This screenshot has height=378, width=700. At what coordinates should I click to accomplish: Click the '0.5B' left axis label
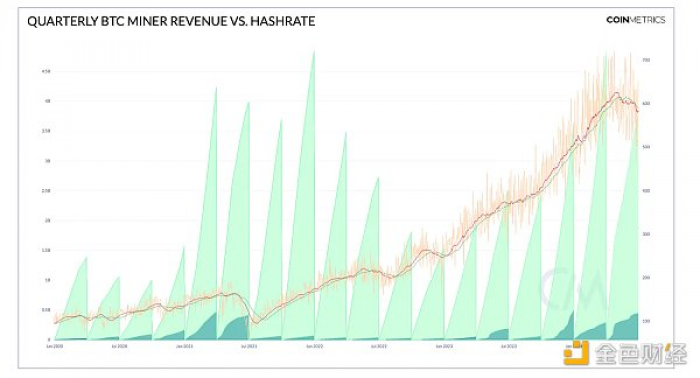tap(46, 310)
